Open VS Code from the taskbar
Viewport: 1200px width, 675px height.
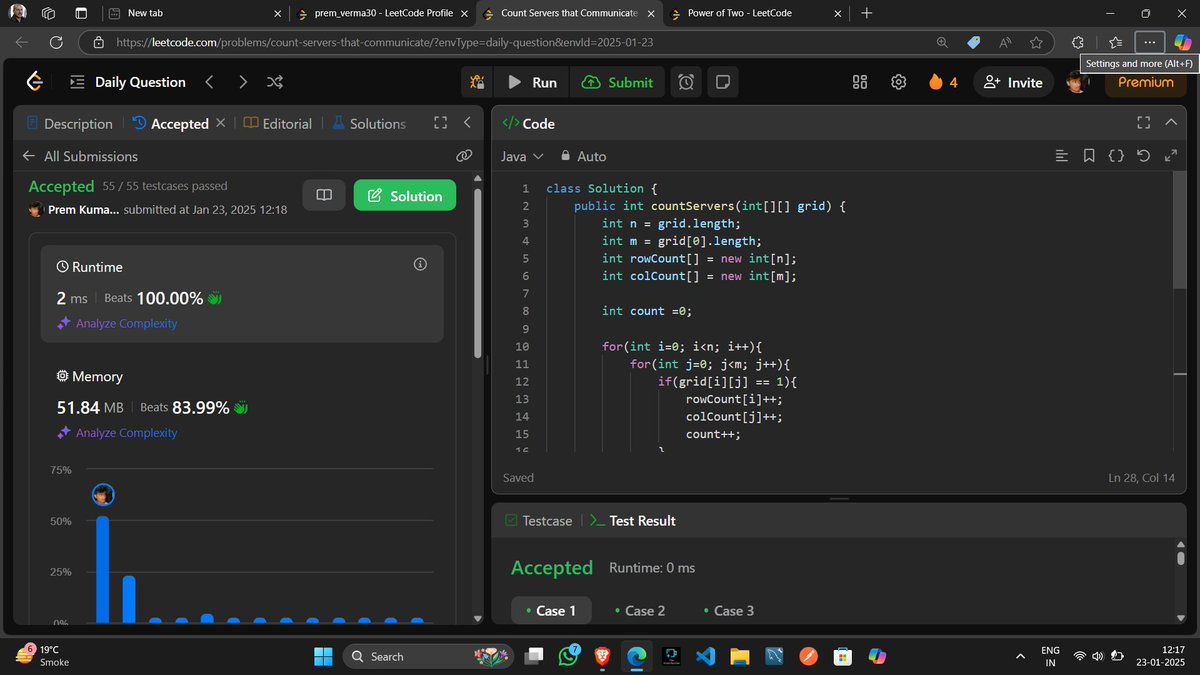click(x=705, y=656)
